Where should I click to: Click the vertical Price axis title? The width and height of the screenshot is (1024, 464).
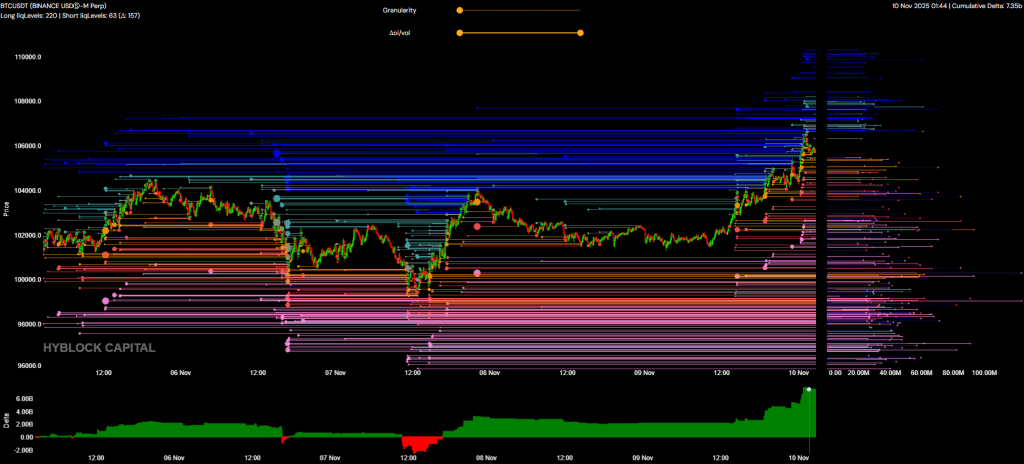click(6, 210)
